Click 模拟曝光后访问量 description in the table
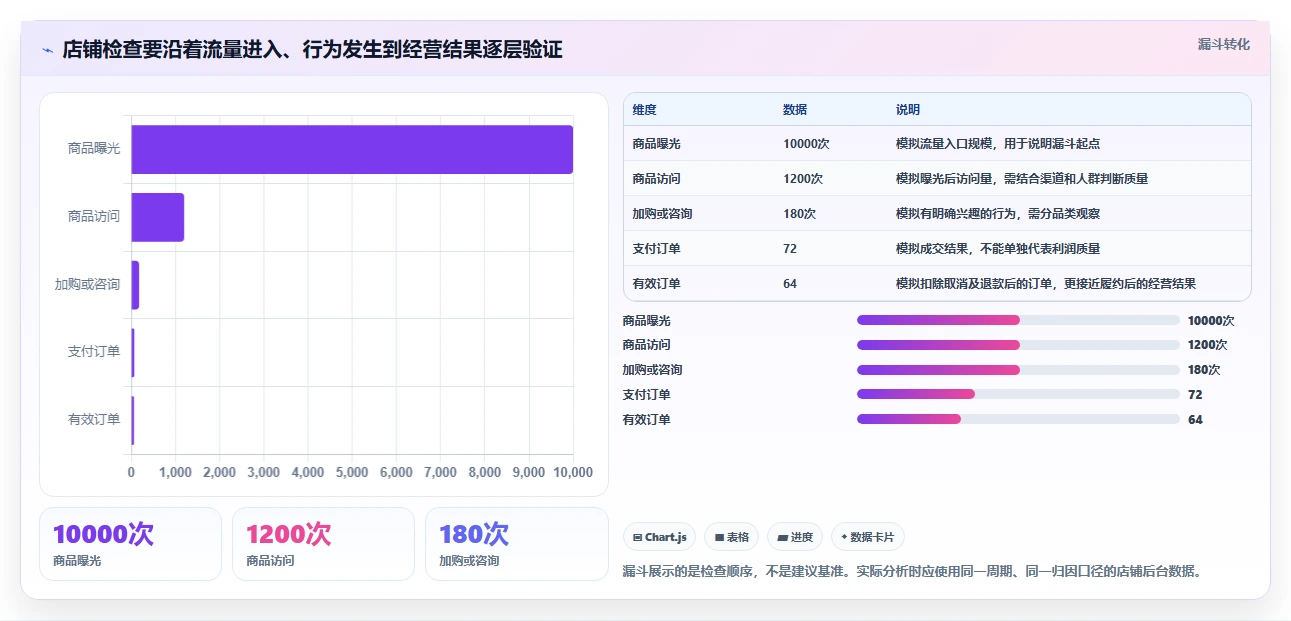 point(1022,179)
